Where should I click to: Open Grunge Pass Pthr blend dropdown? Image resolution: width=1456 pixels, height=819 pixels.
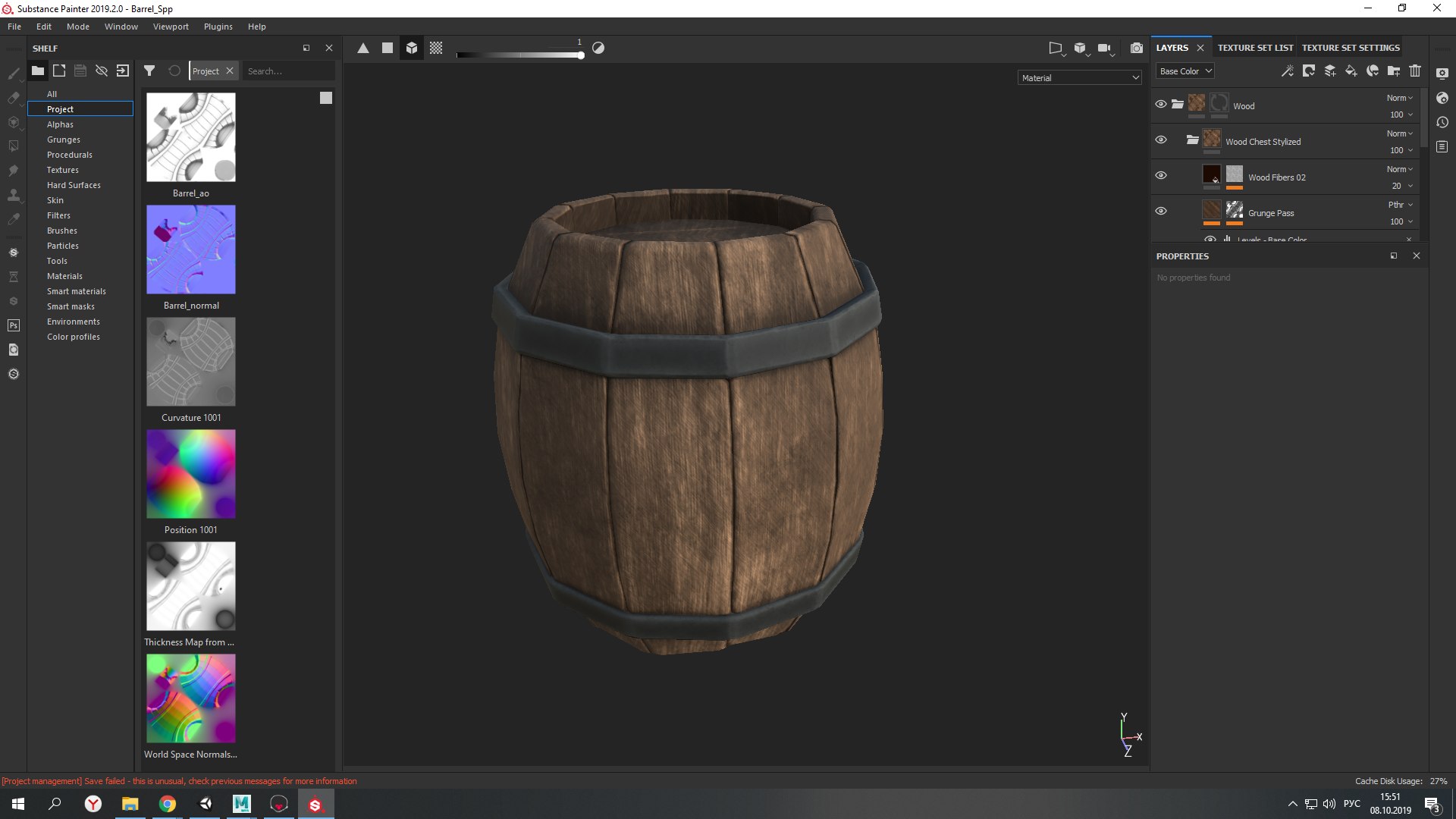pyautogui.click(x=1401, y=205)
